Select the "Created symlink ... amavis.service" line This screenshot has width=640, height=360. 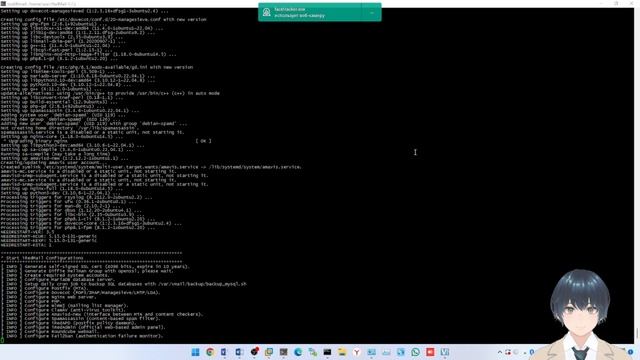[151, 167]
